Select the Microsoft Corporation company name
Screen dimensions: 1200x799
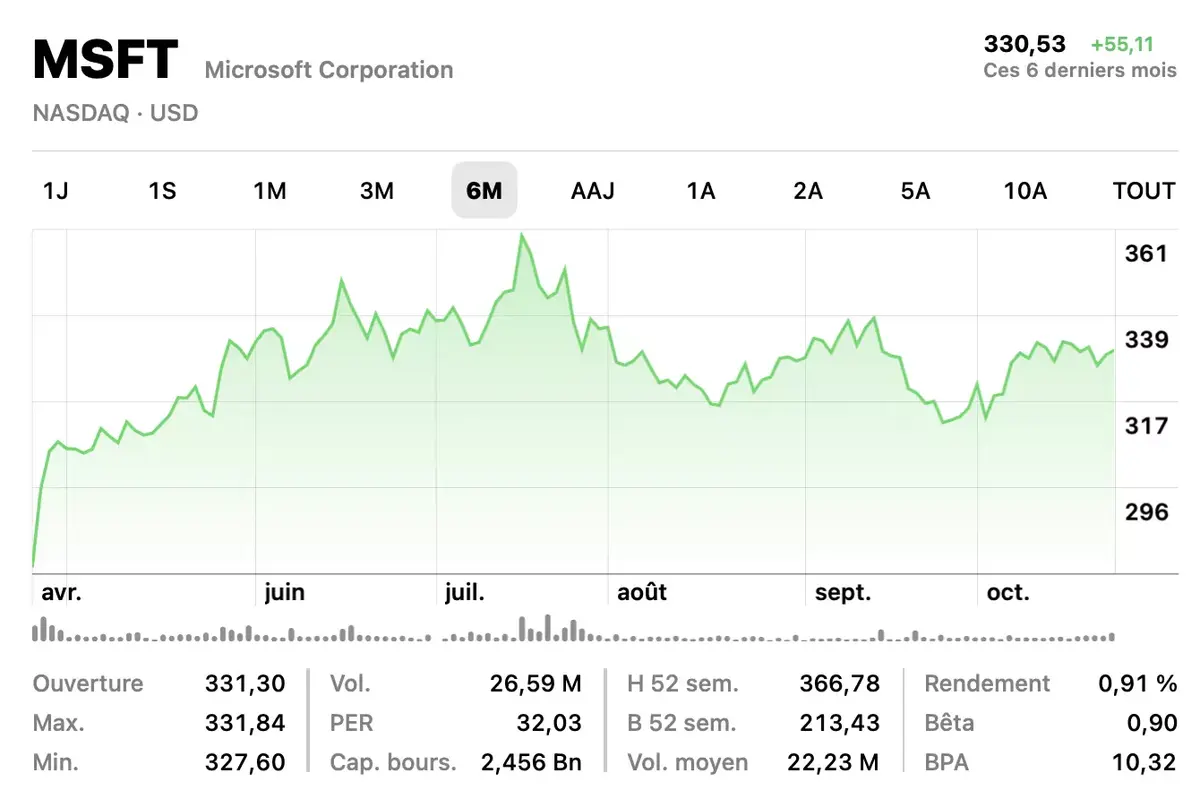coord(329,69)
